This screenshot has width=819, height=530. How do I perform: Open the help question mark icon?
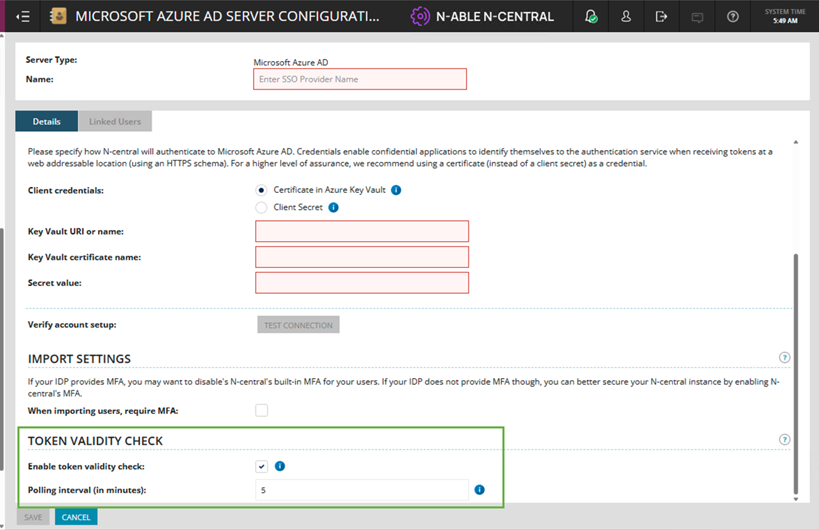coord(733,17)
